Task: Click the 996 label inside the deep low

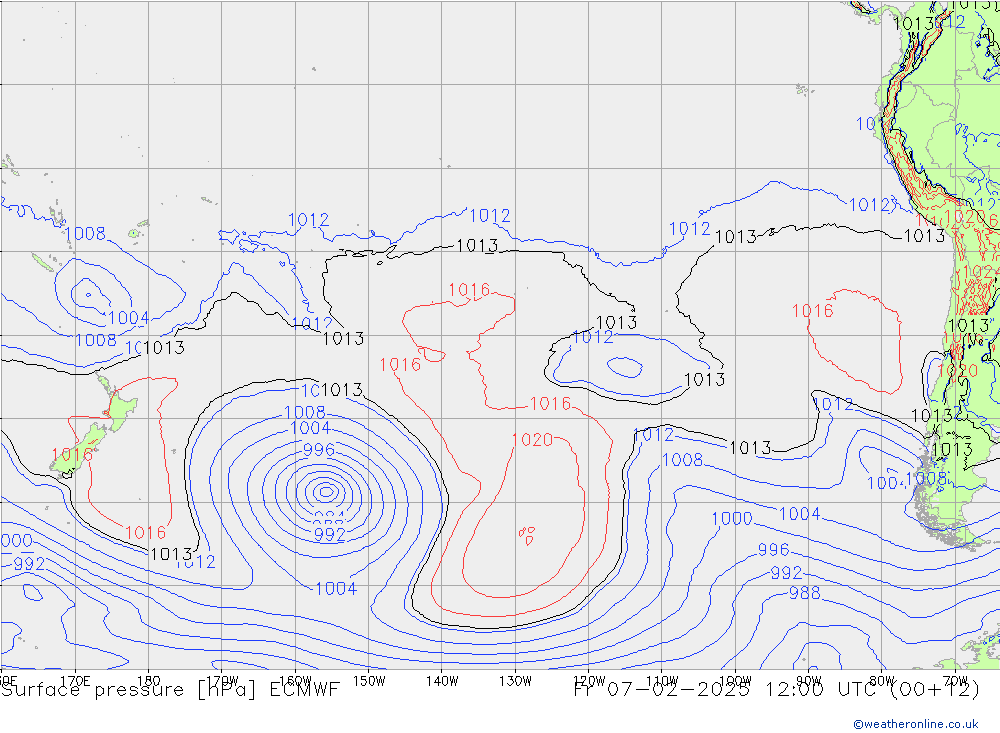Action: point(319,450)
